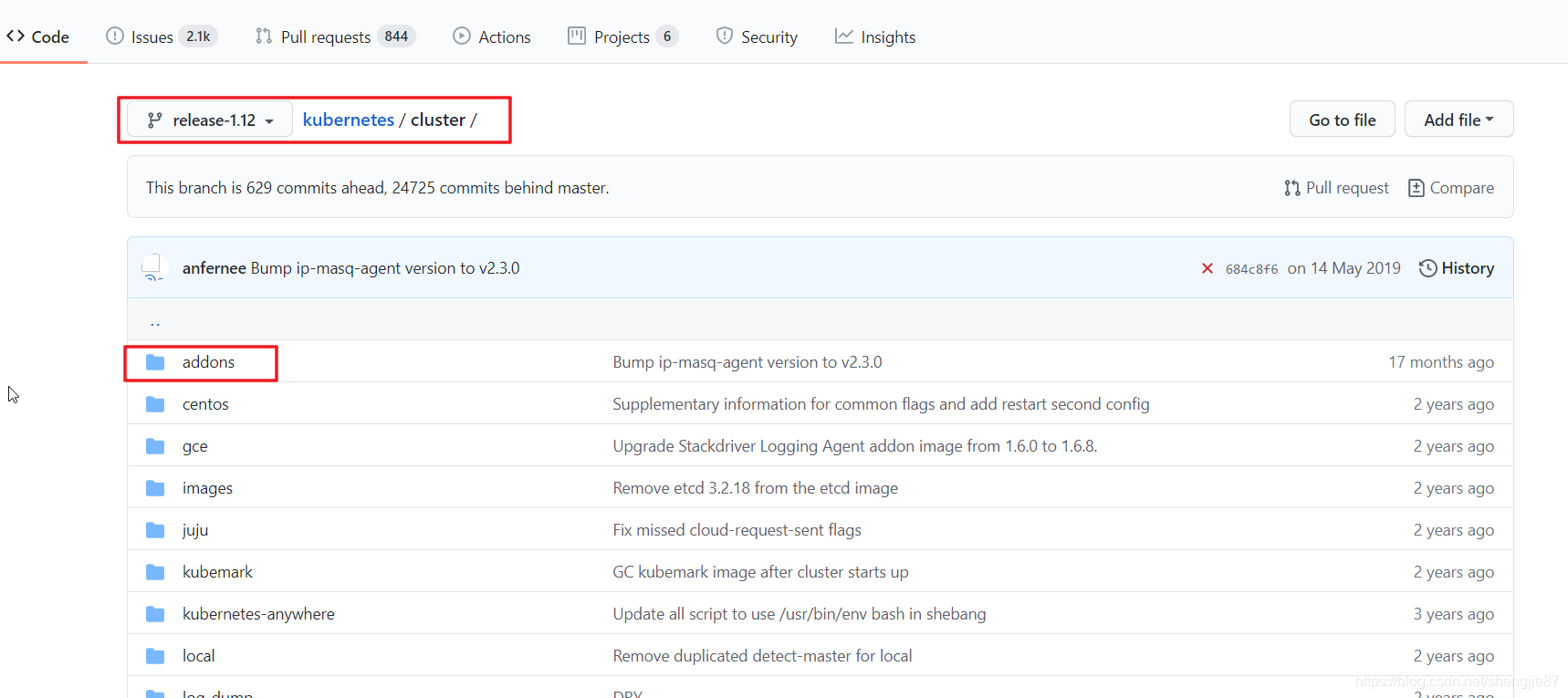Click the local folder icon
The width and height of the screenshot is (1568, 698).
point(155,656)
